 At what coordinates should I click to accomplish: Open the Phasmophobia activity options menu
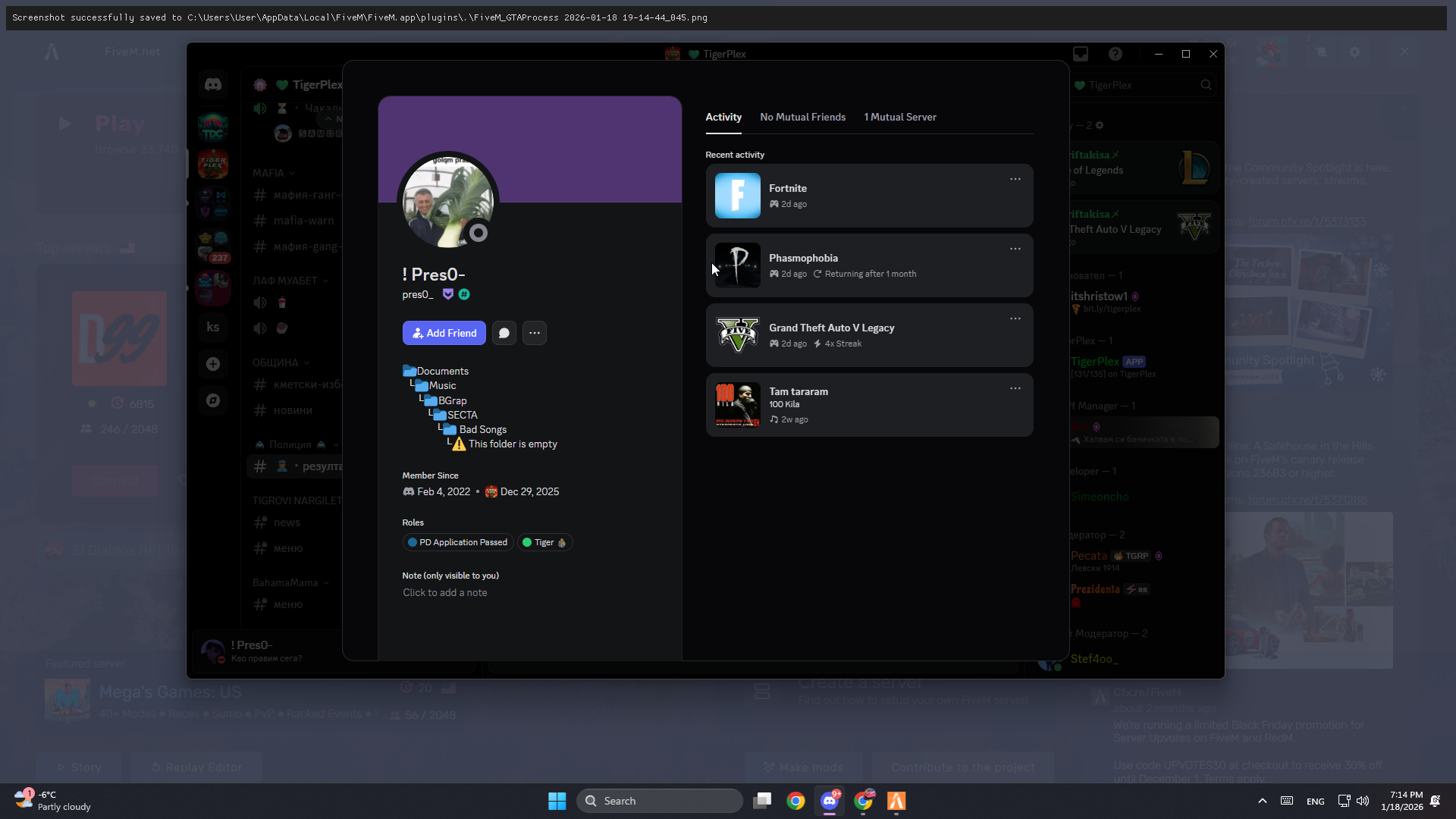coord(1015,249)
